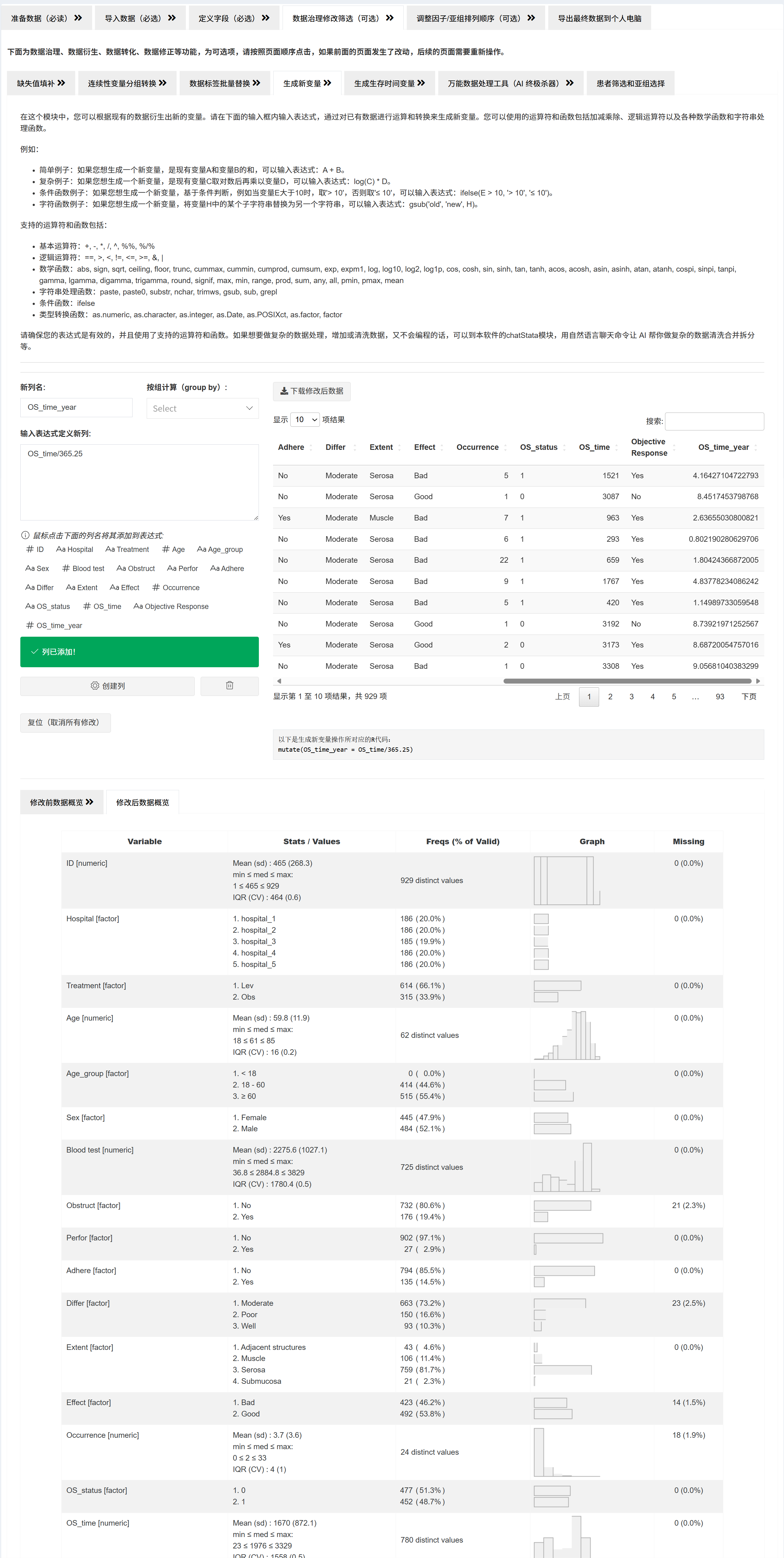The width and height of the screenshot is (784, 1558).
Task: Open 万能数据处理工具 sub-tab
Action: coord(511,84)
